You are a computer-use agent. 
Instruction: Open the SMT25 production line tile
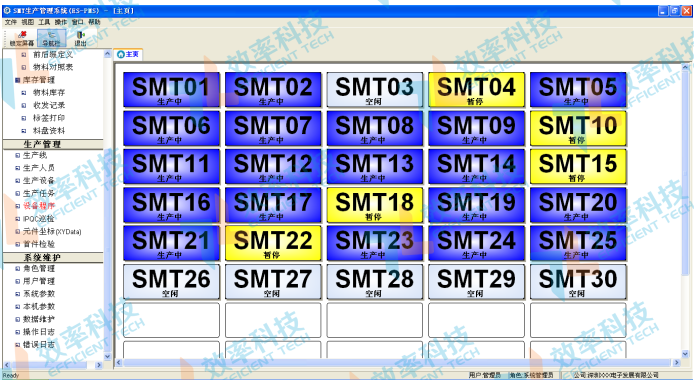coord(578,243)
